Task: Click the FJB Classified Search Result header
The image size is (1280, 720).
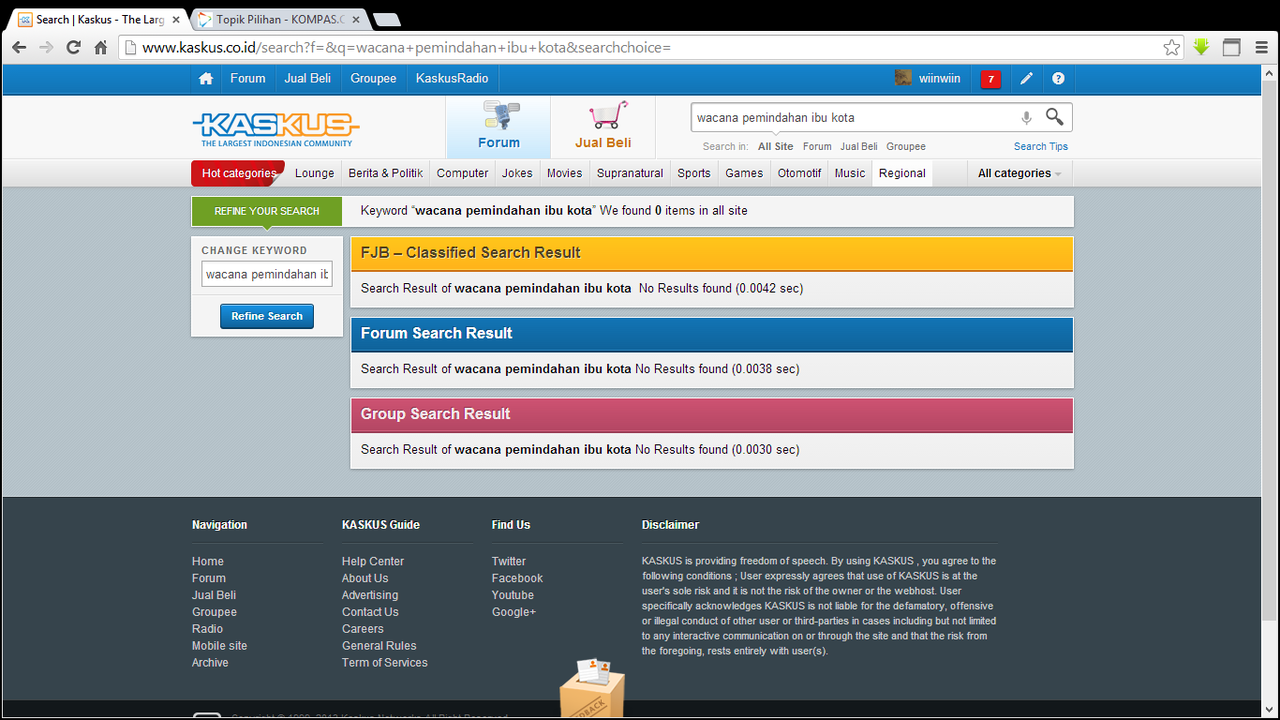Action: pyautogui.click(x=712, y=253)
